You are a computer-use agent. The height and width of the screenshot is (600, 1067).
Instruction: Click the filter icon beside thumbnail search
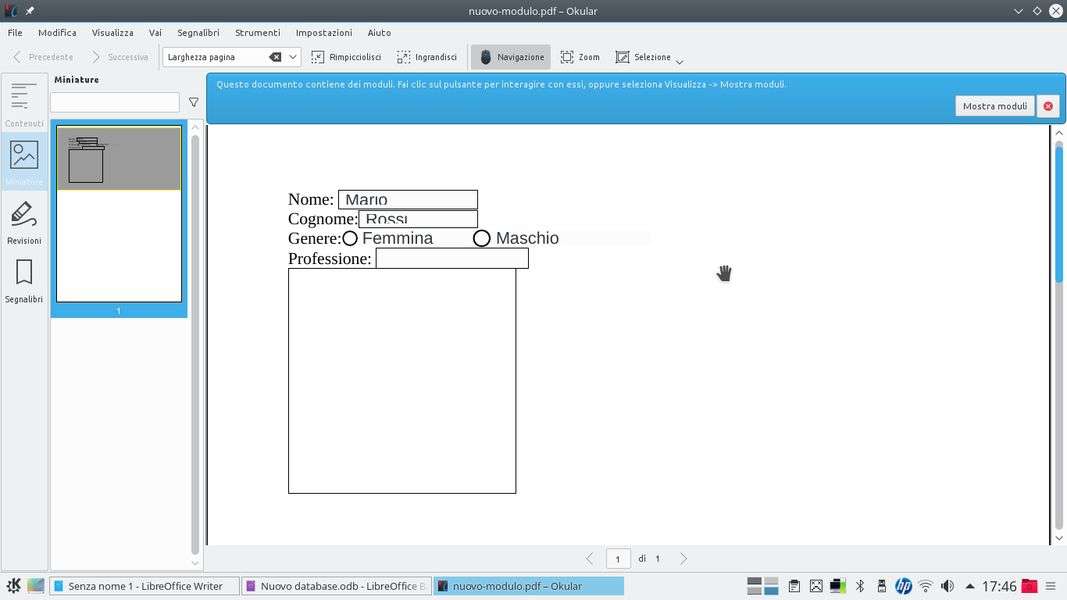[x=194, y=102]
